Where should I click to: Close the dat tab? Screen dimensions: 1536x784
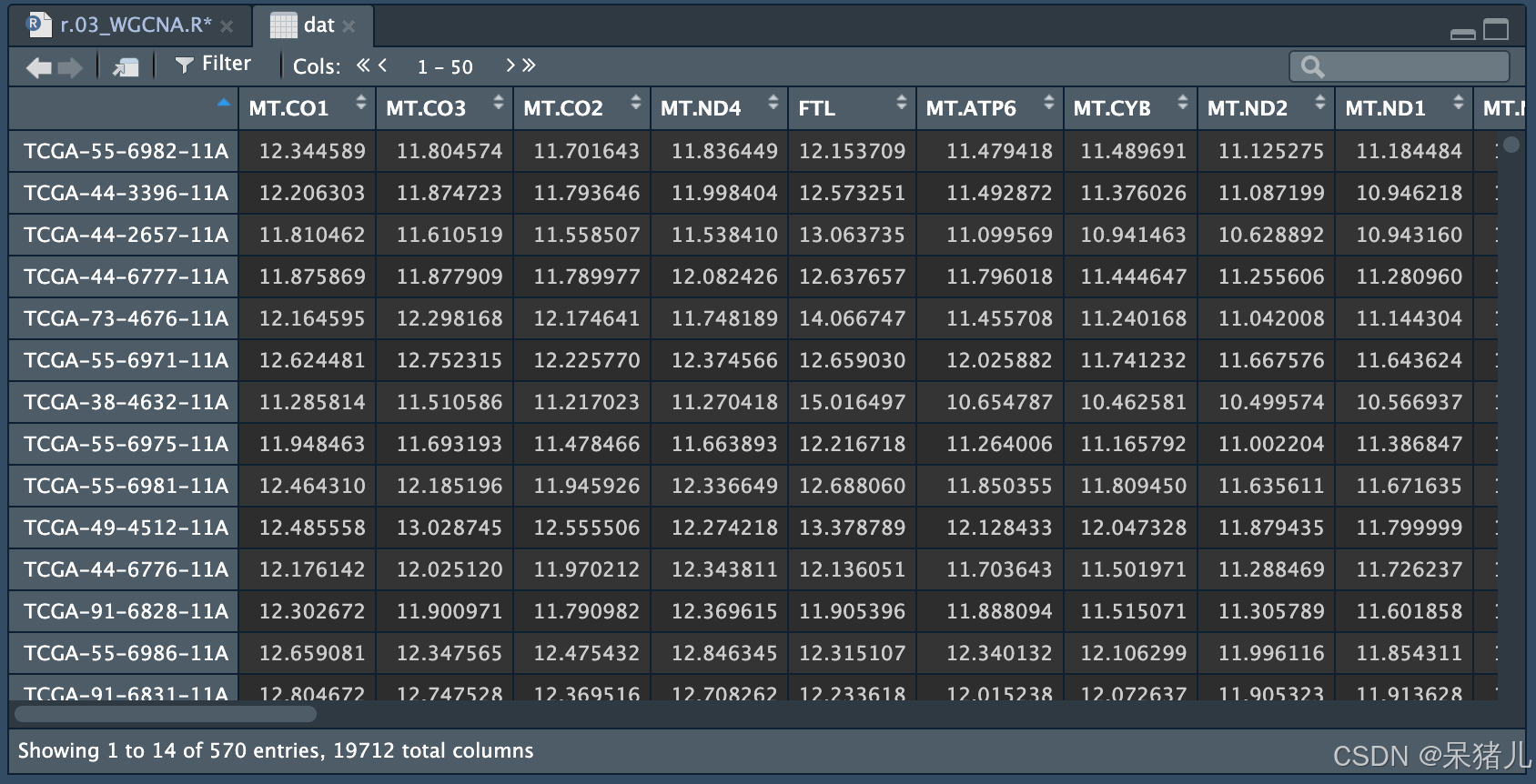click(x=349, y=26)
